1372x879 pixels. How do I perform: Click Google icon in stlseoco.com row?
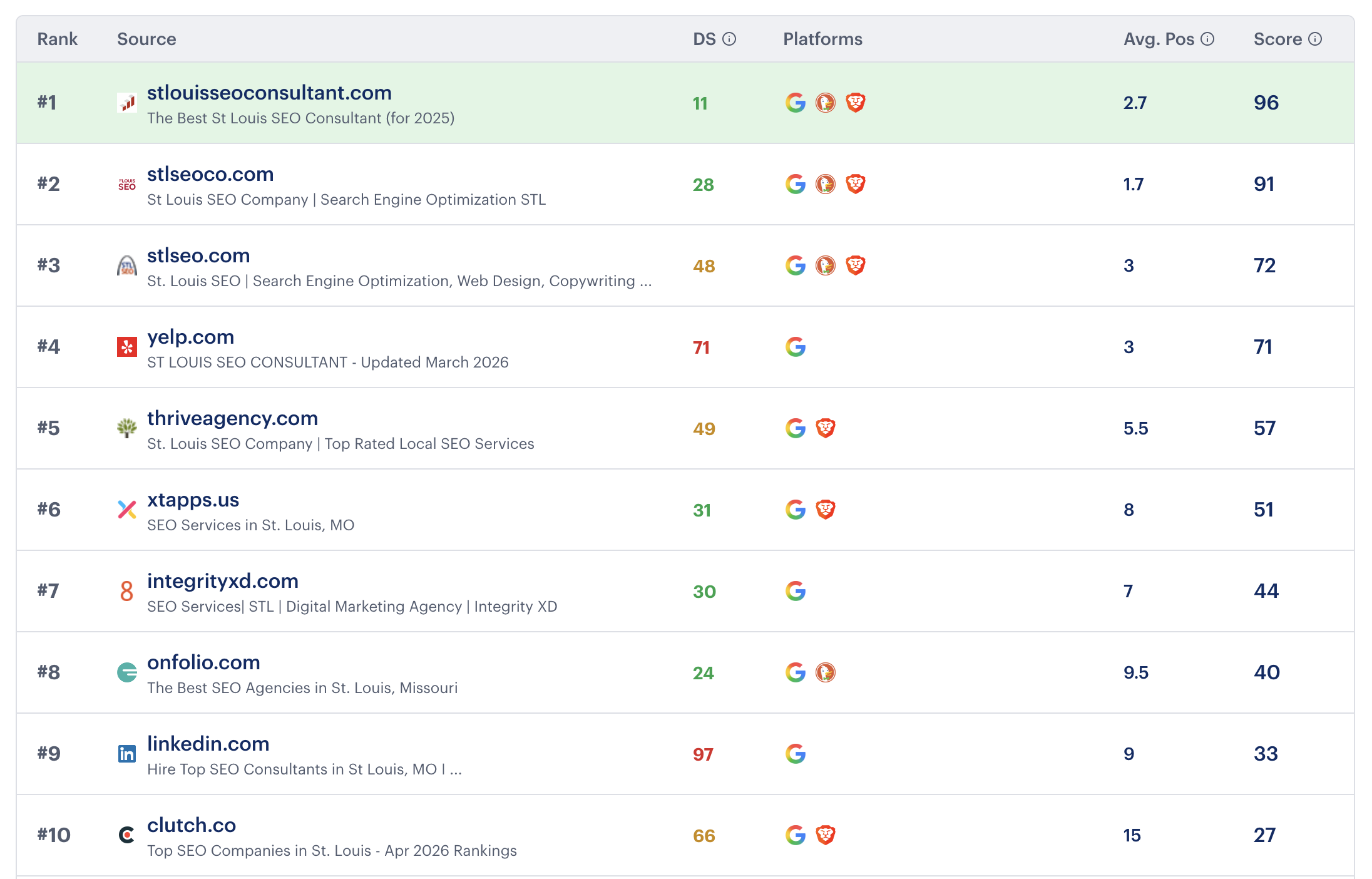[796, 184]
